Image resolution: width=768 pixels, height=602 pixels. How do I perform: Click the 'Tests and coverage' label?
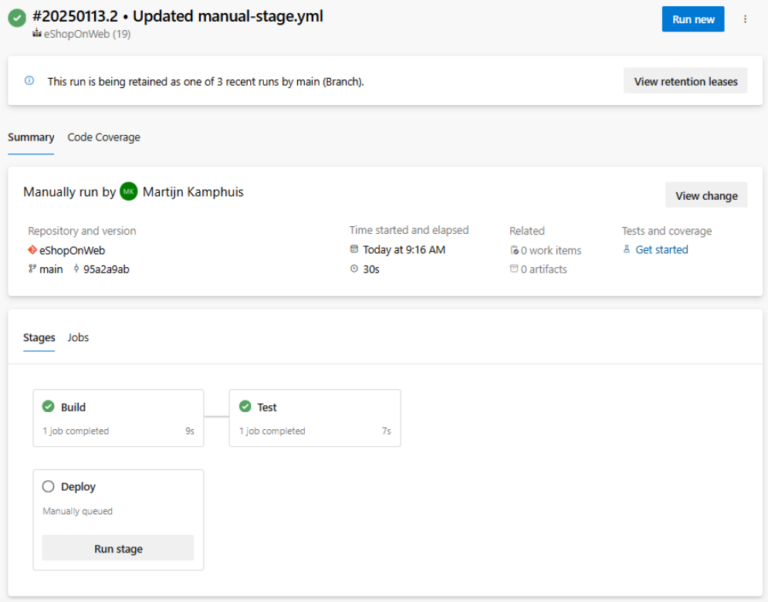click(667, 231)
